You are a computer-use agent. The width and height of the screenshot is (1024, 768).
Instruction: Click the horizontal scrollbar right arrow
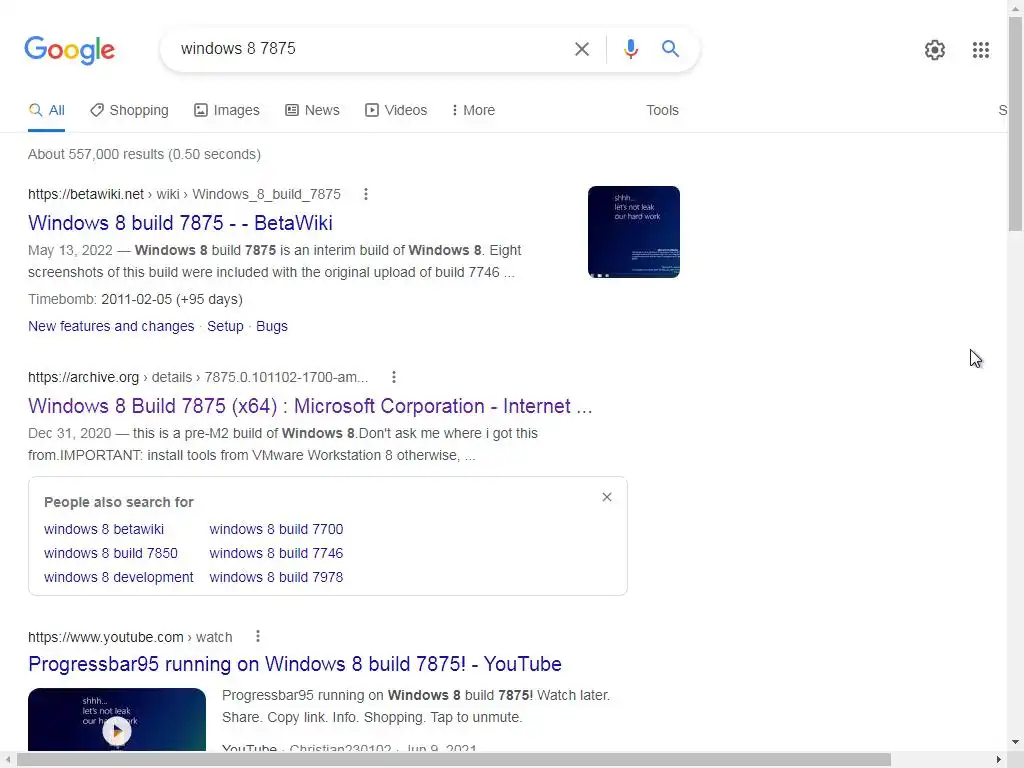(x=999, y=760)
